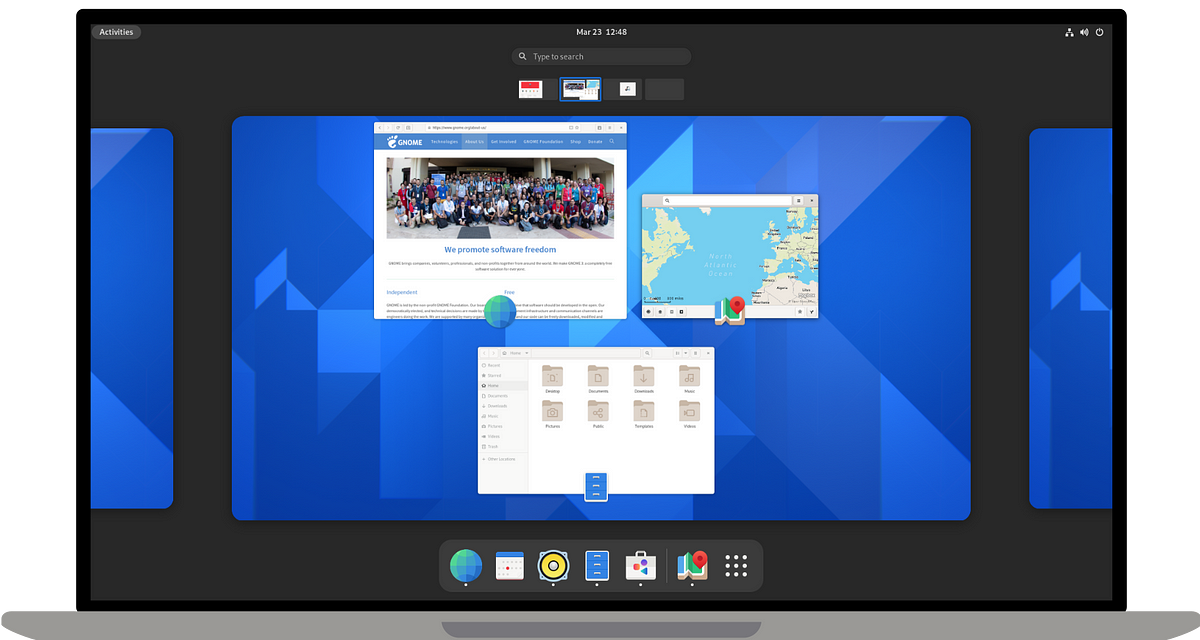This screenshot has width=1200, height=640.
Task: Open the volume icon in top bar
Action: (1084, 32)
